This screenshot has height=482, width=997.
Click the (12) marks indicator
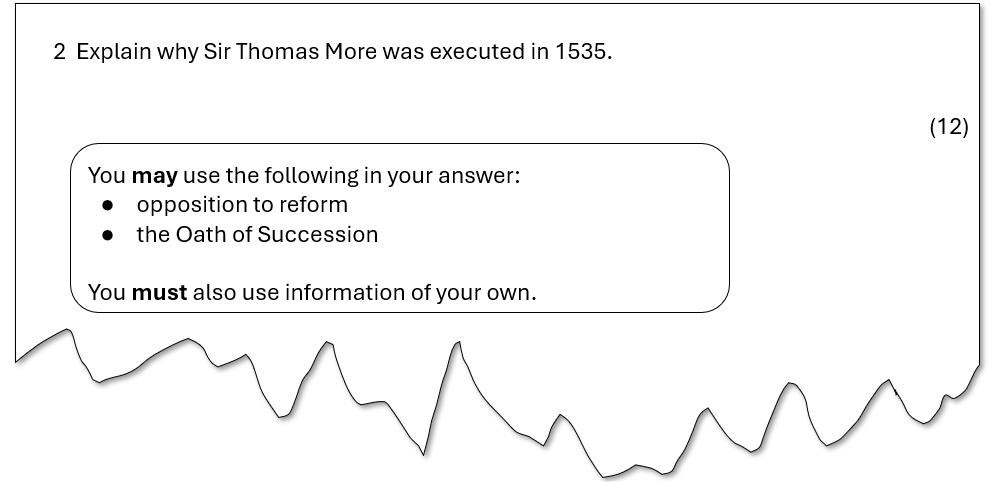click(x=949, y=127)
